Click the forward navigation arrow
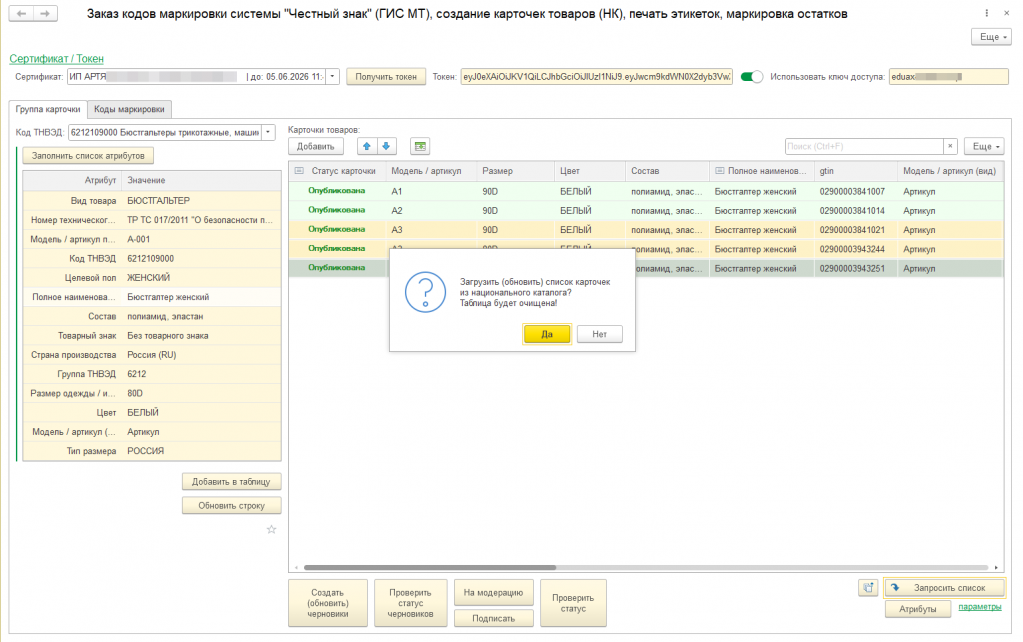 46,14
